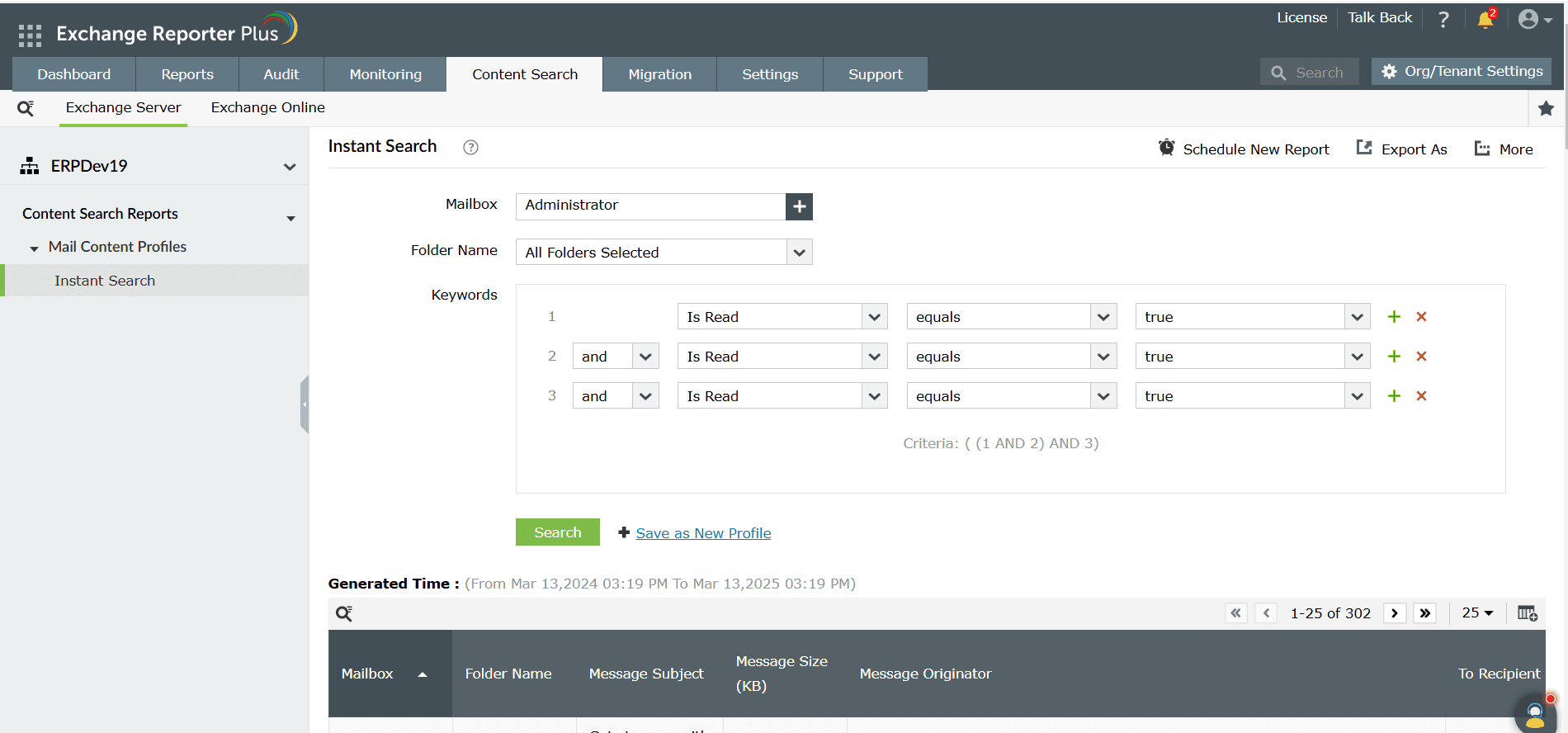This screenshot has width=1568, height=733.
Task: Open the notifications bell
Action: pos(1485,19)
